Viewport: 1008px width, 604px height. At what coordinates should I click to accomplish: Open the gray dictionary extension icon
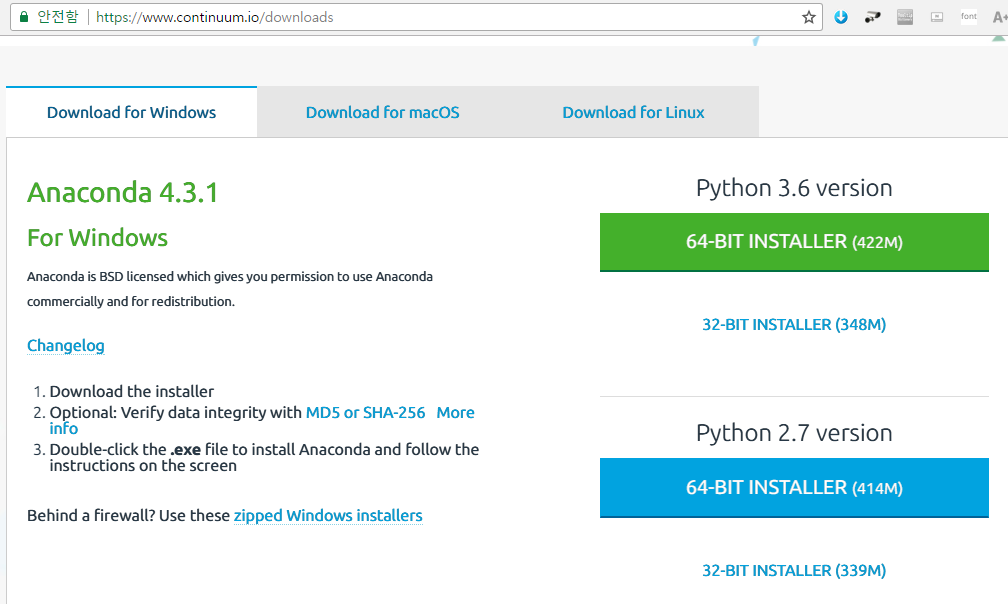(905, 17)
